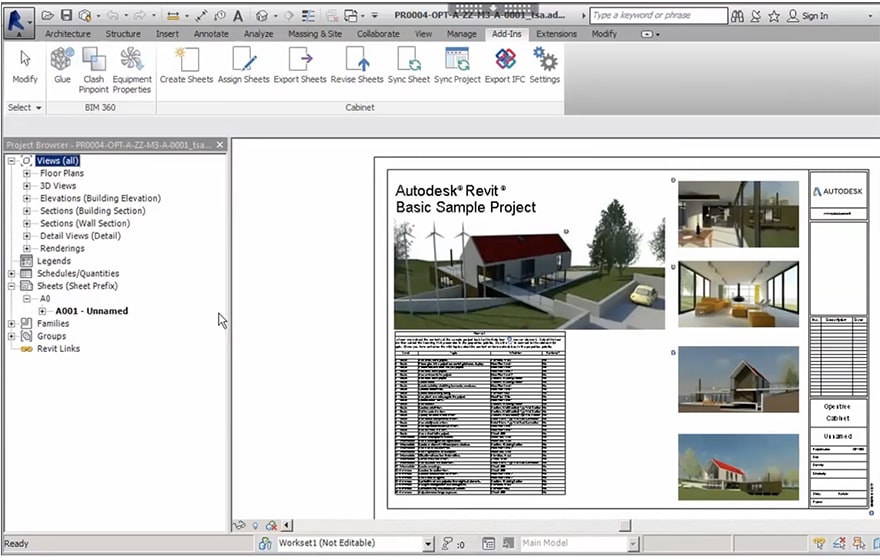Click the Sign In link

(815, 16)
